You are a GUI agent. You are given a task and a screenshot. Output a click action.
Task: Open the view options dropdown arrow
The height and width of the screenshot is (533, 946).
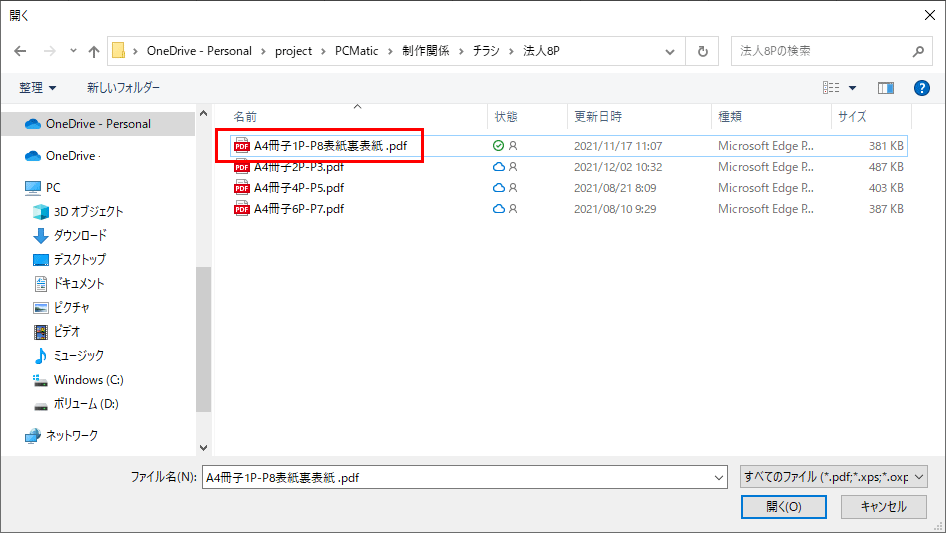click(x=853, y=88)
